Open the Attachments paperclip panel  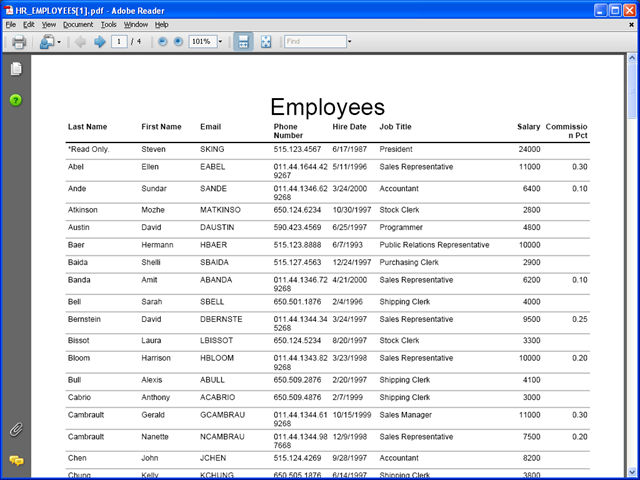click(16, 429)
